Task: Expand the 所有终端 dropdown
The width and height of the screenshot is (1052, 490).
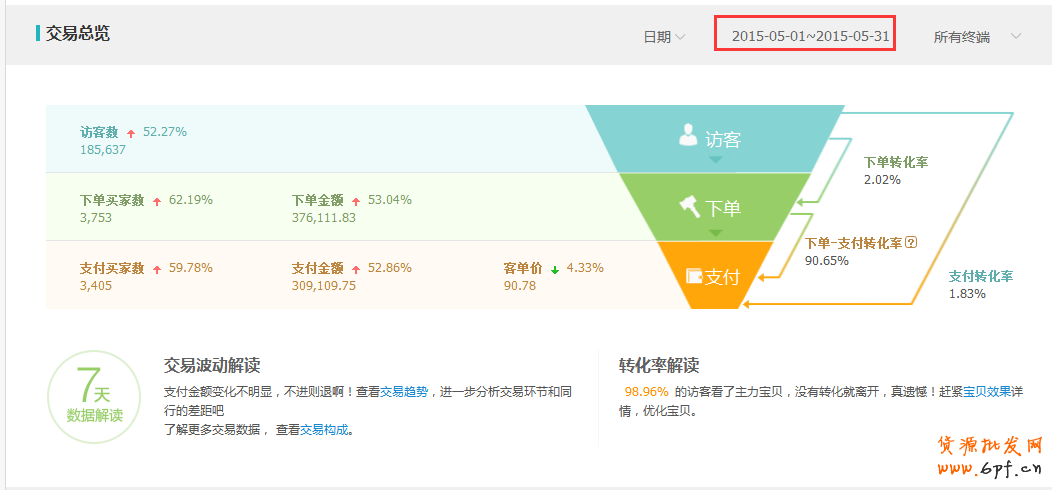Action: (977, 37)
